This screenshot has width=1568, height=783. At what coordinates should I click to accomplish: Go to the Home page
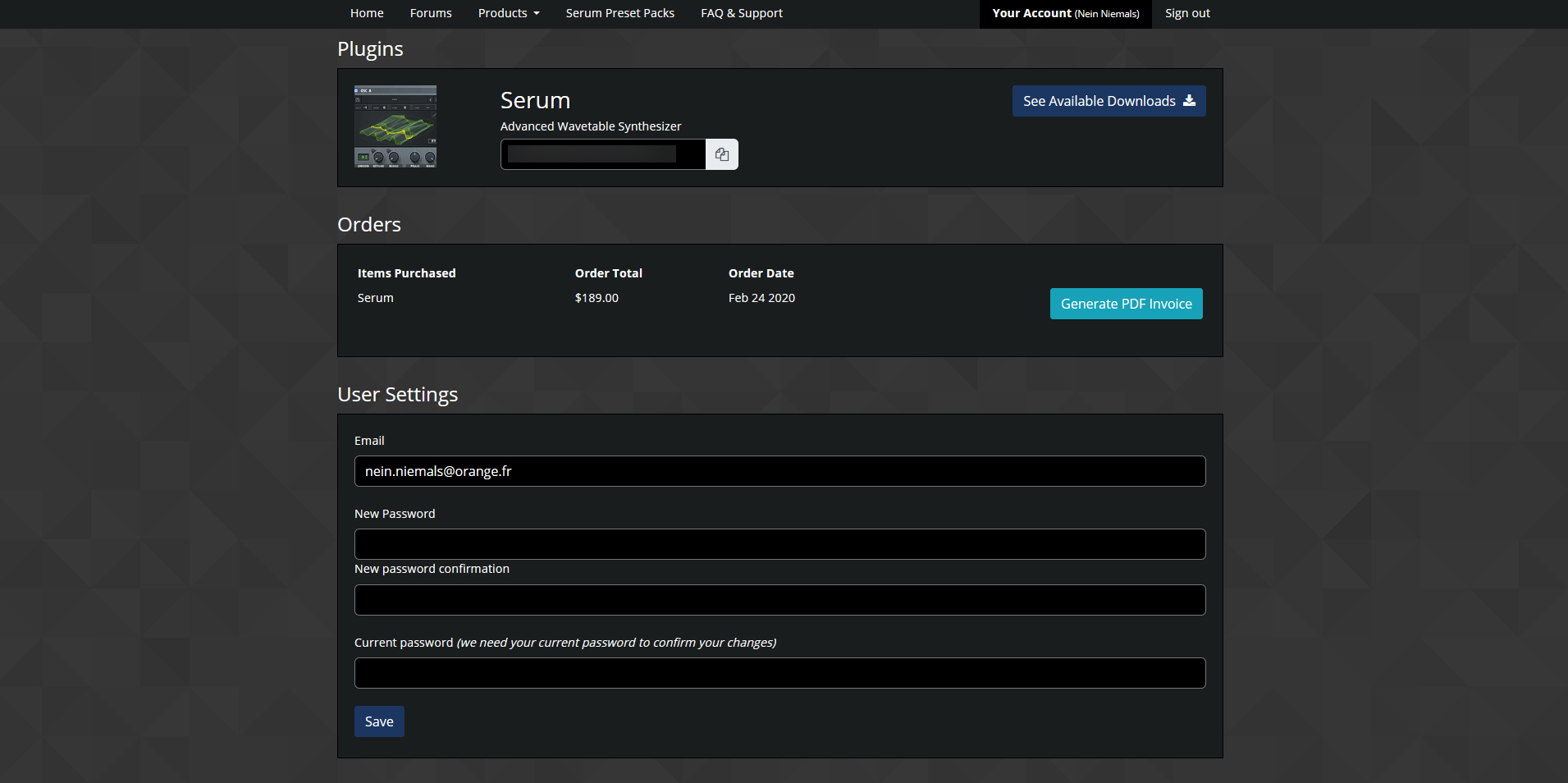coord(367,13)
